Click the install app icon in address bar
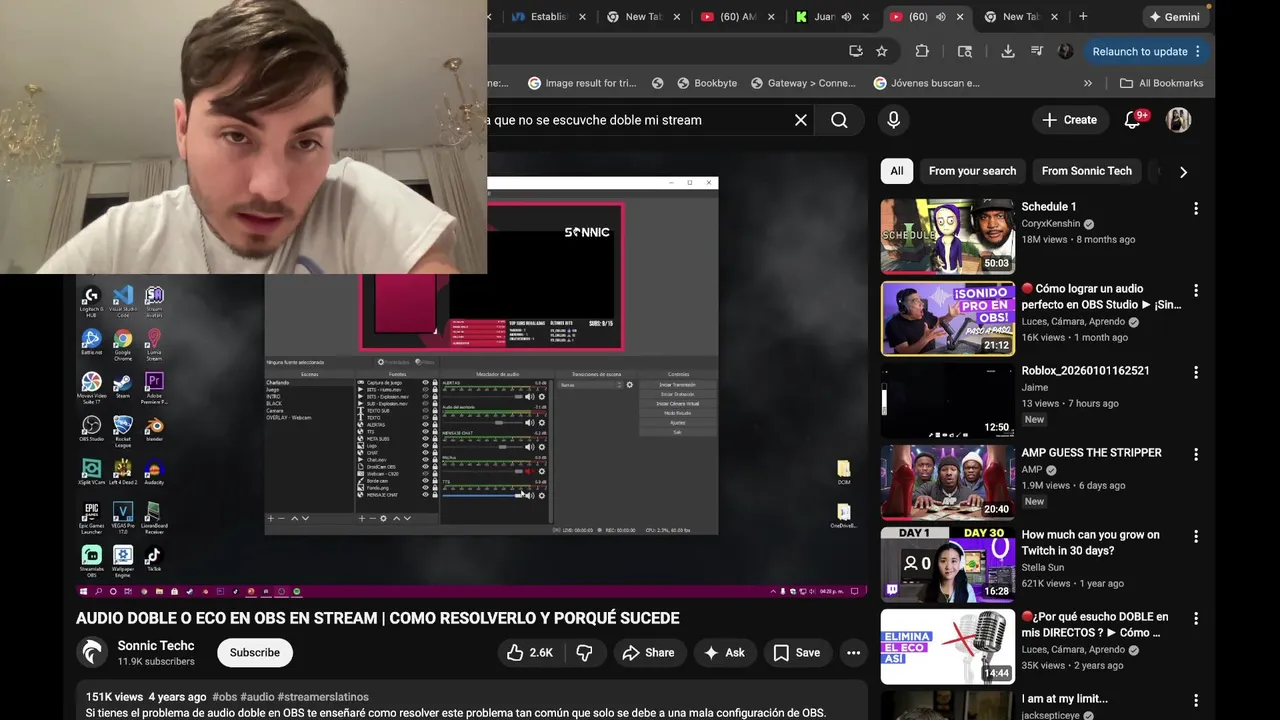 click(x=856, y=51)
